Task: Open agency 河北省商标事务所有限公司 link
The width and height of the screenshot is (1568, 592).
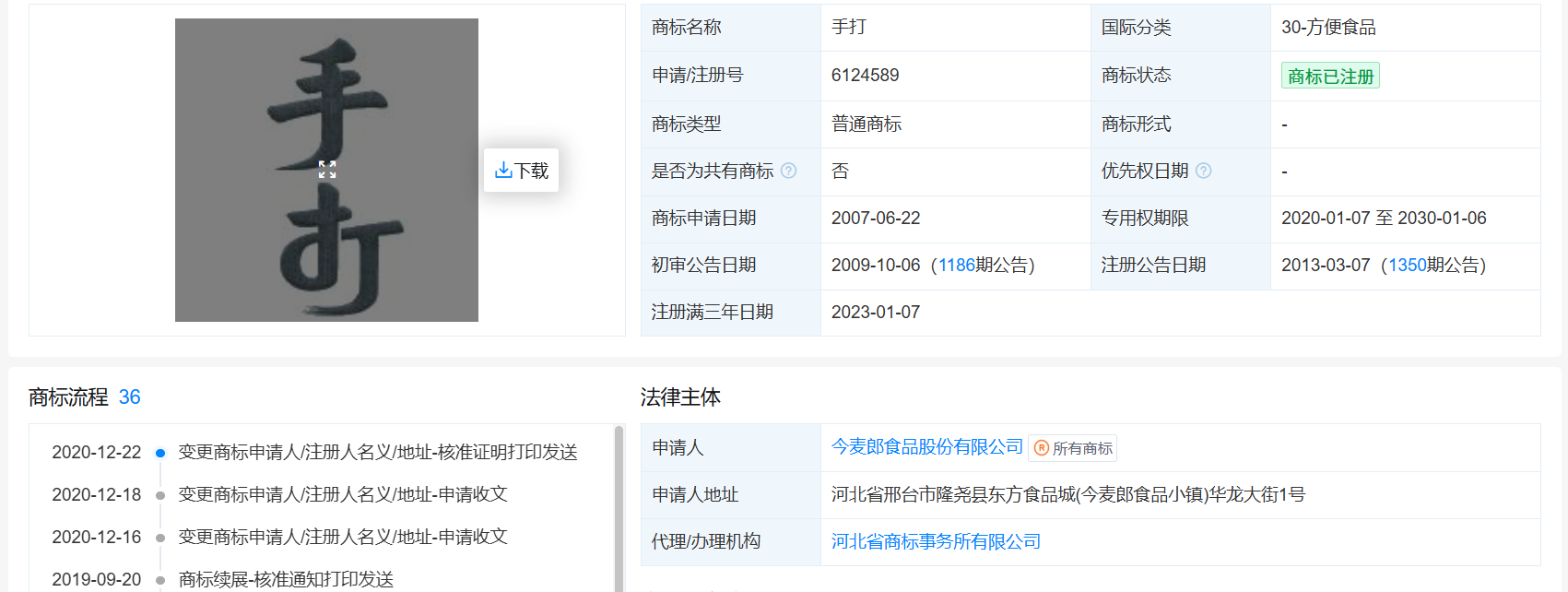Action: (x=936, y=542)
